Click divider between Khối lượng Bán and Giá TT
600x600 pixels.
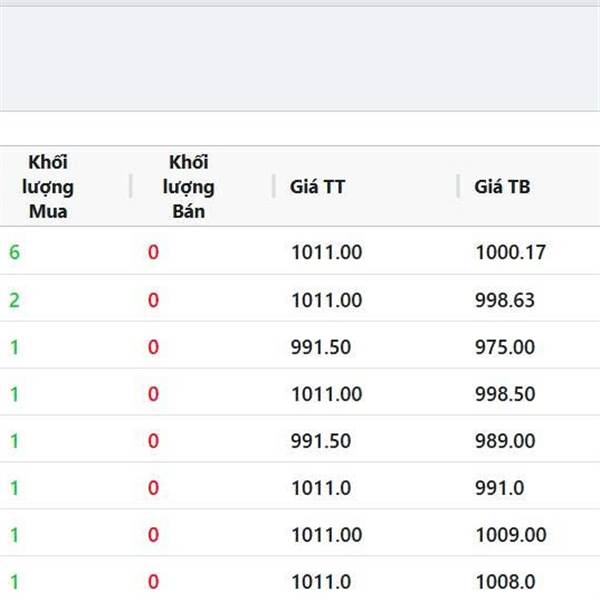click(273, 186)
